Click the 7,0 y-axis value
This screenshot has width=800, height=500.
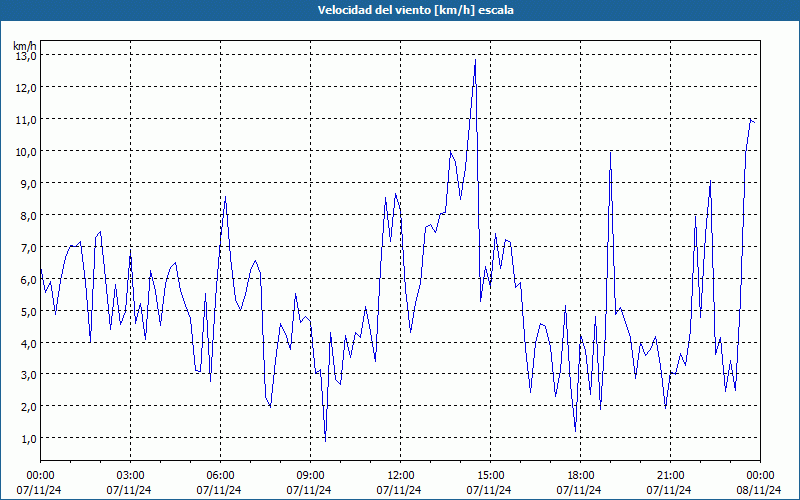[29, 247]
